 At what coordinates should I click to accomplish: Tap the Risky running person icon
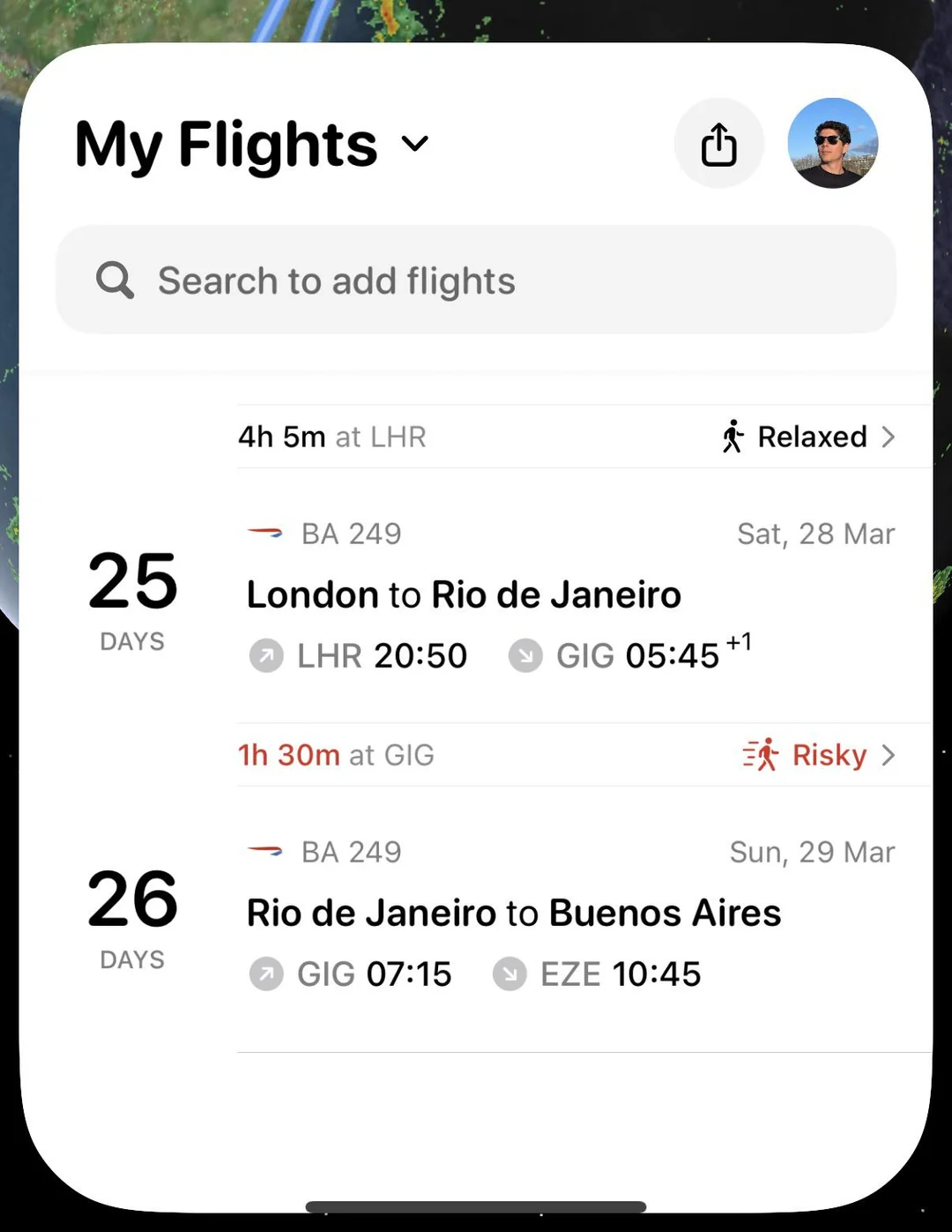coord(761,755)
